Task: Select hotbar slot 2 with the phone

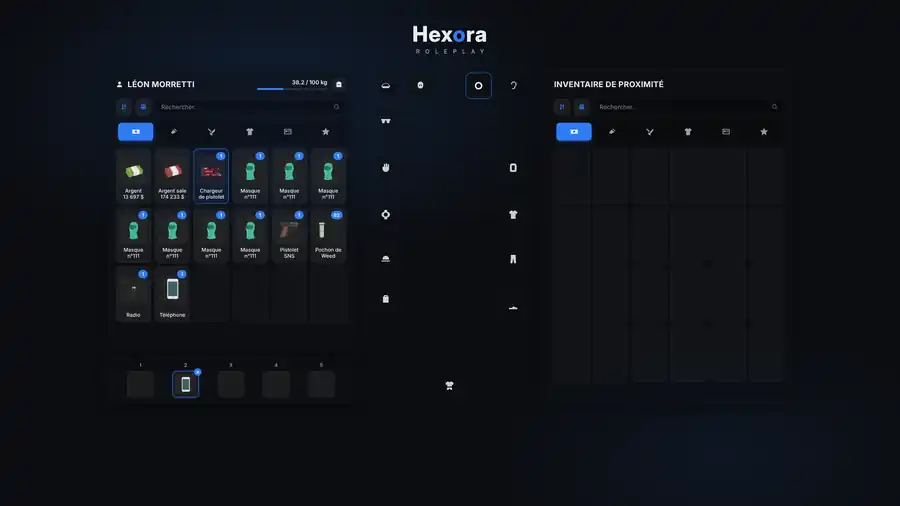Action: (185, 384)
